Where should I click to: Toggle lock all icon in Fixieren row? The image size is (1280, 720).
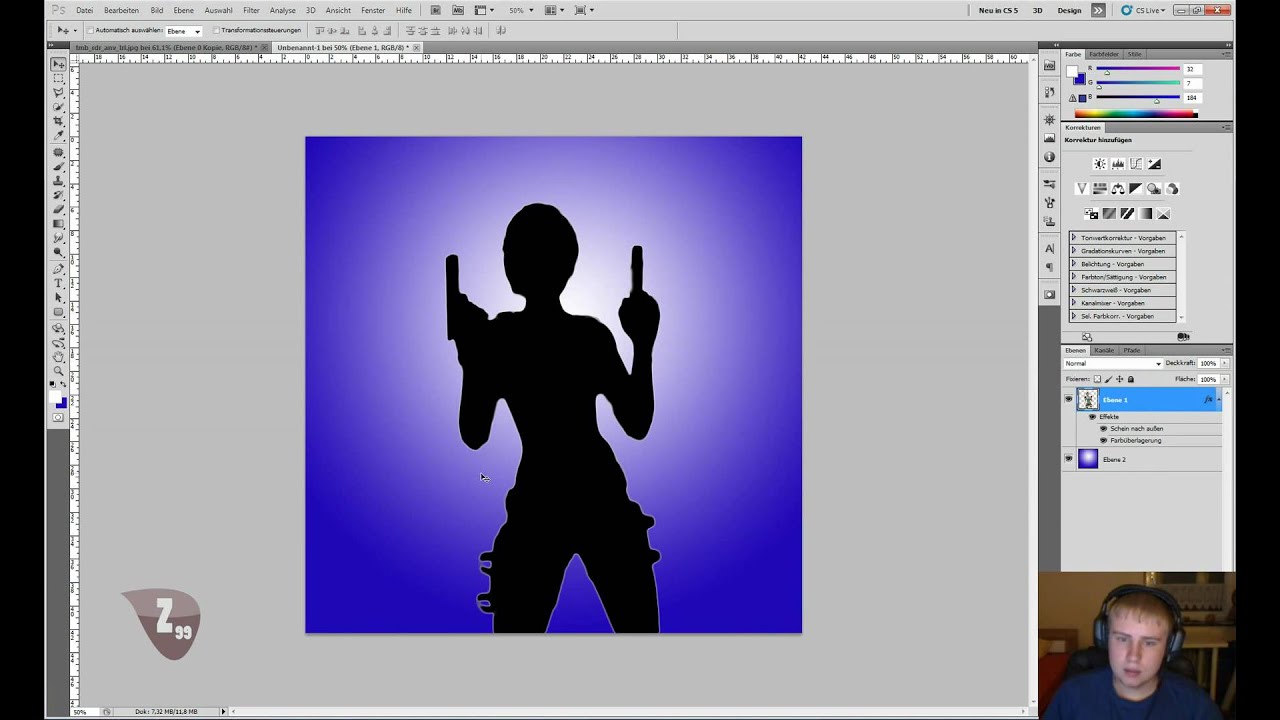pyautogui.click(x=1131, y=379)
